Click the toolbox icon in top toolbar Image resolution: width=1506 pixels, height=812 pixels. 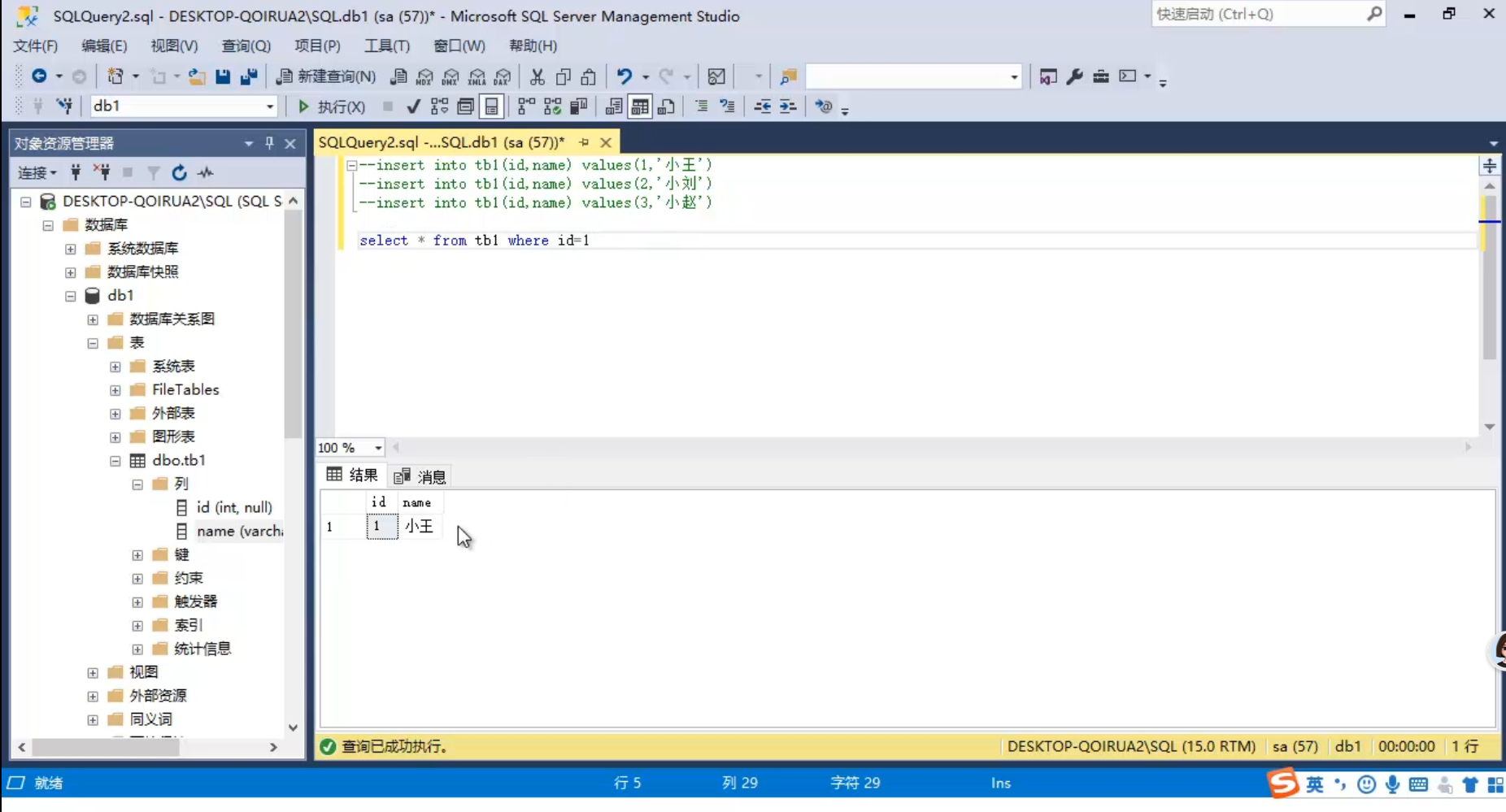(x=1101, y=76)
